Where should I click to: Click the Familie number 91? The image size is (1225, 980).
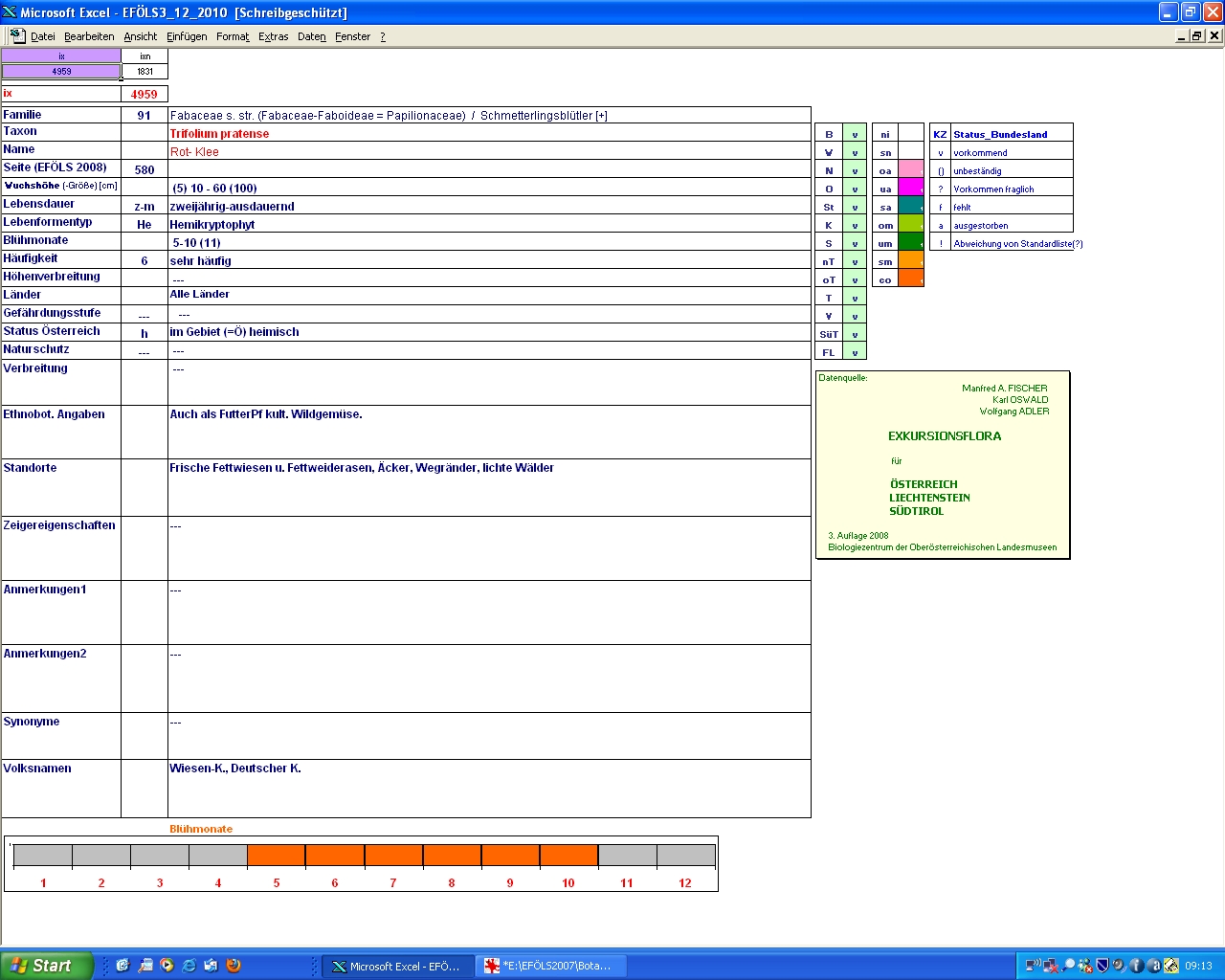click(145, 115)
